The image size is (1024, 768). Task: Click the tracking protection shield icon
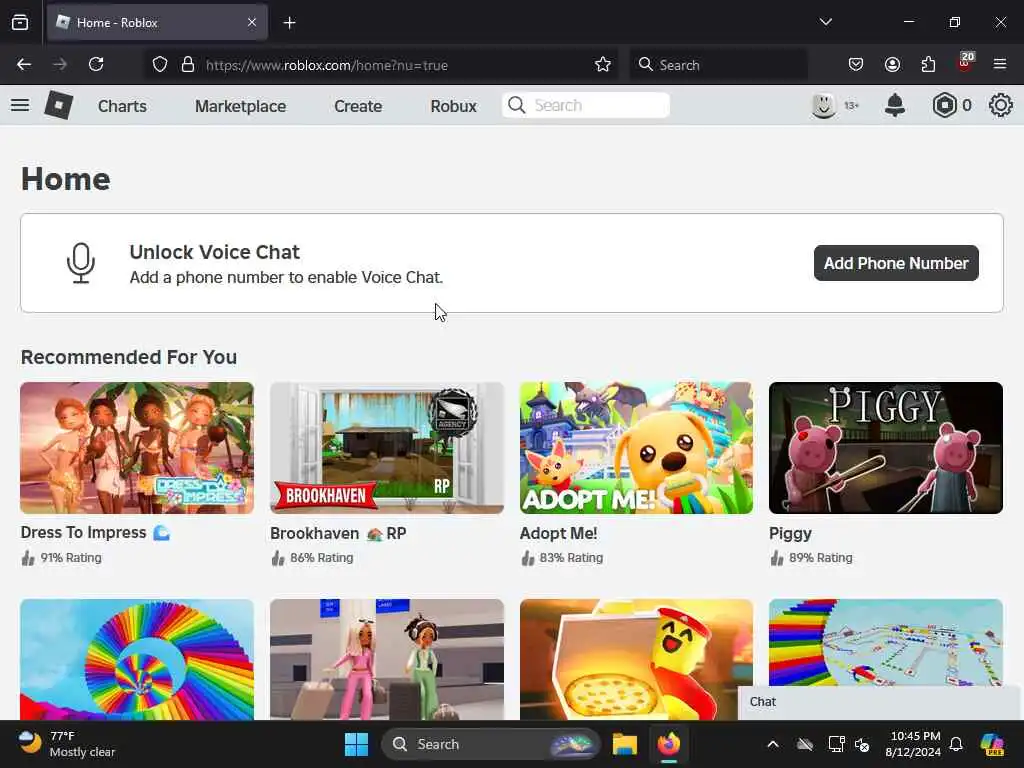click(x=159, y=65)
